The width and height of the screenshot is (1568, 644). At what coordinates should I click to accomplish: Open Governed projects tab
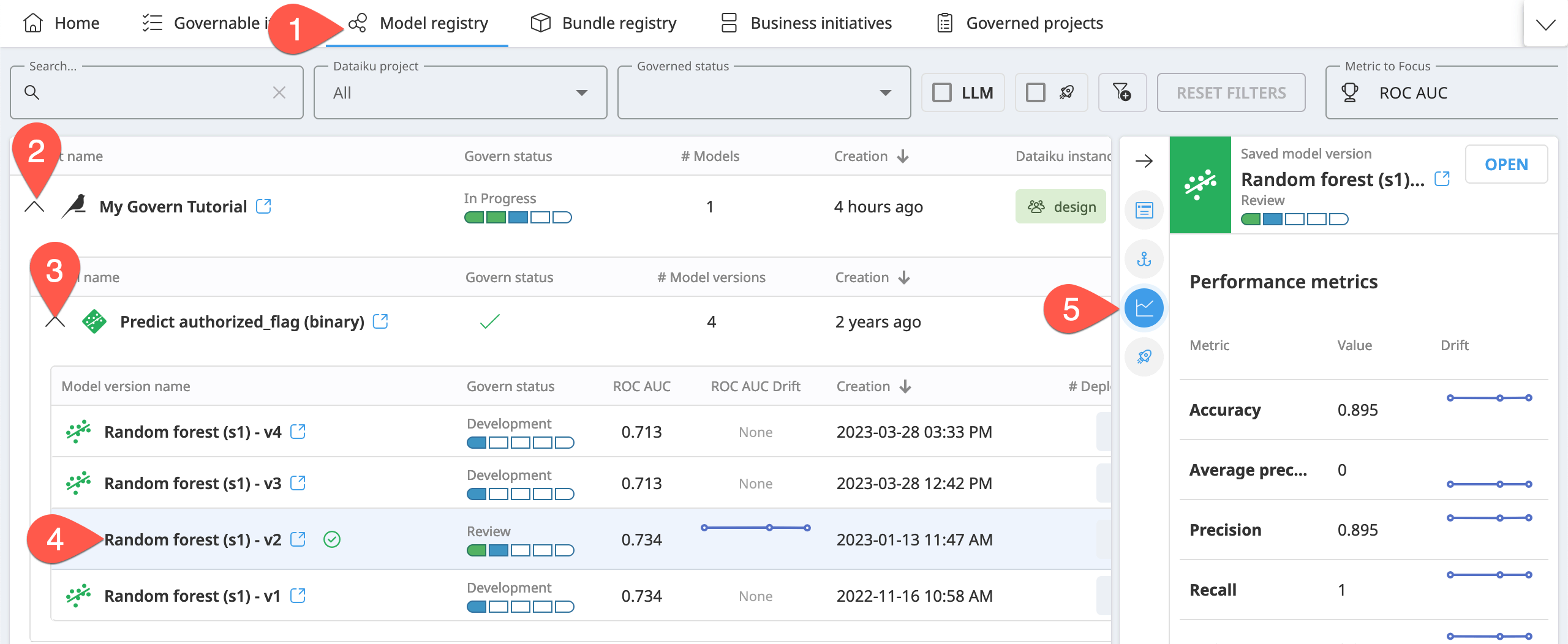1020,23
